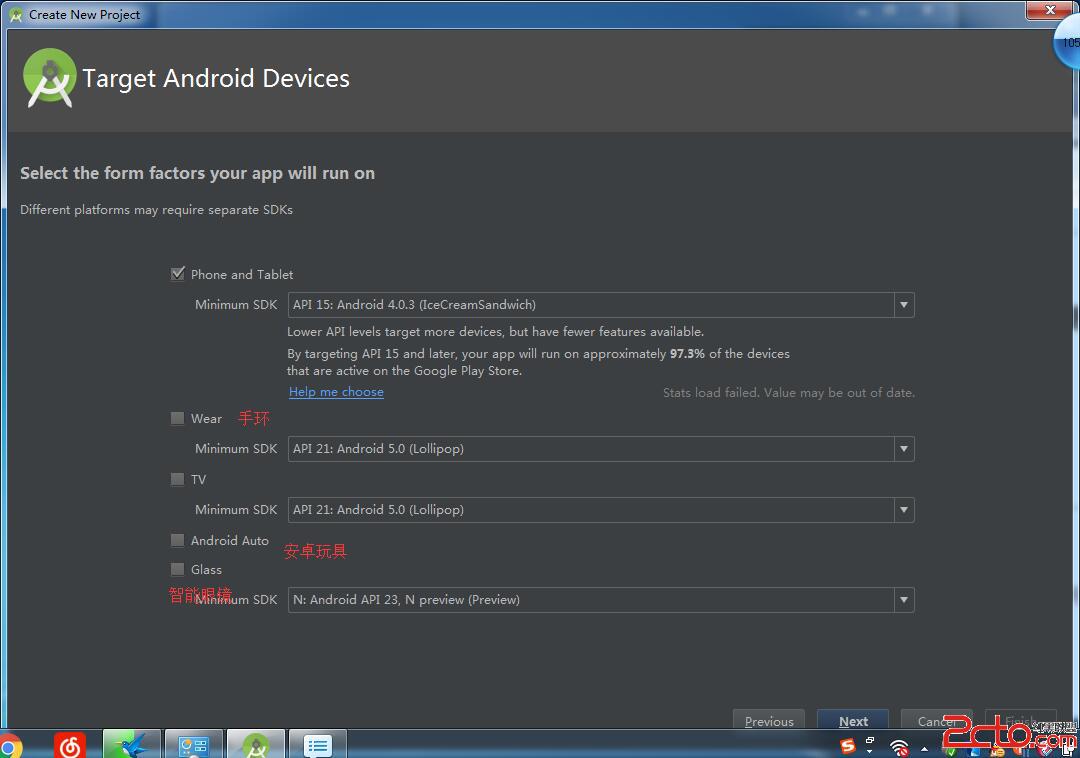Viewport: 1080px width, 758px height.
Task: Click 'Different platforms may require separate SDKs' text
Action: (156, 209)
